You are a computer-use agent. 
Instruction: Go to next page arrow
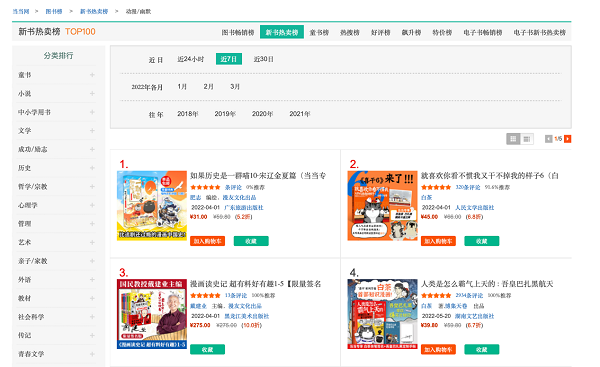click(567, 139)
